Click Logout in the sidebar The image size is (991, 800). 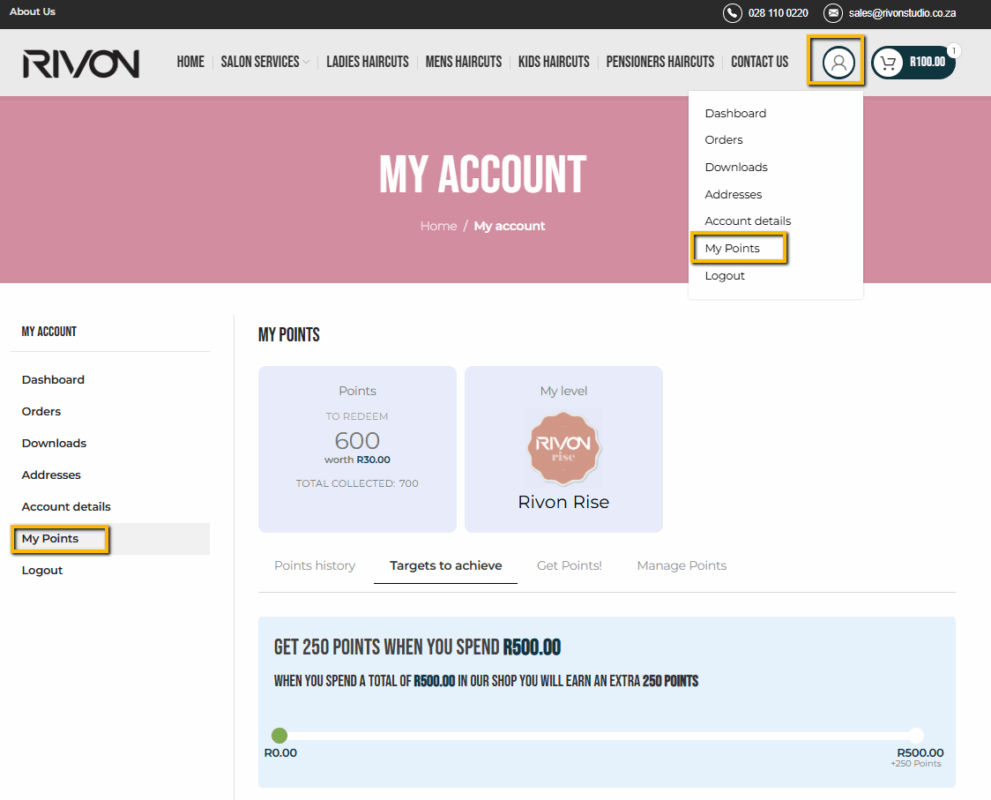pyautogui.click(x=42, y=570)
